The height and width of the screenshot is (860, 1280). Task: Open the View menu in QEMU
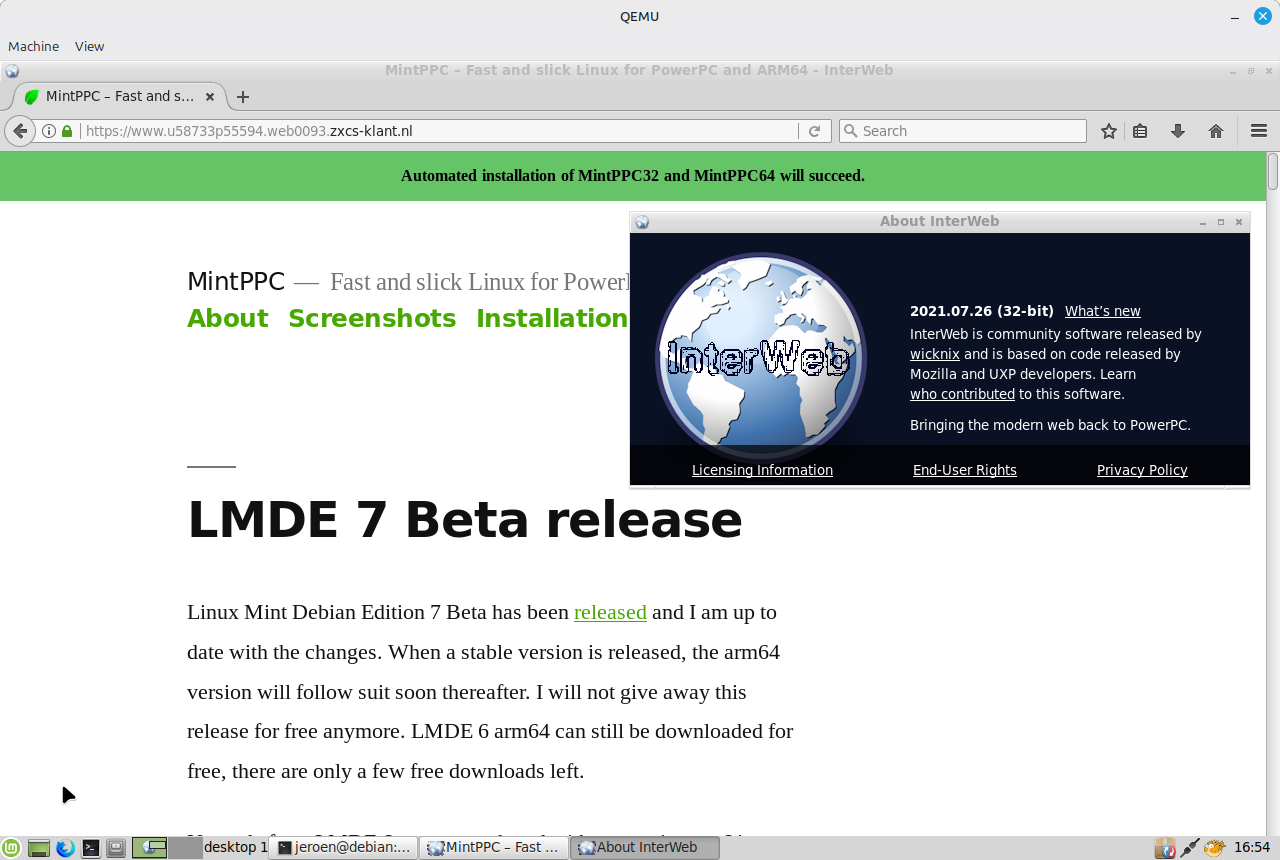(89, 46)
